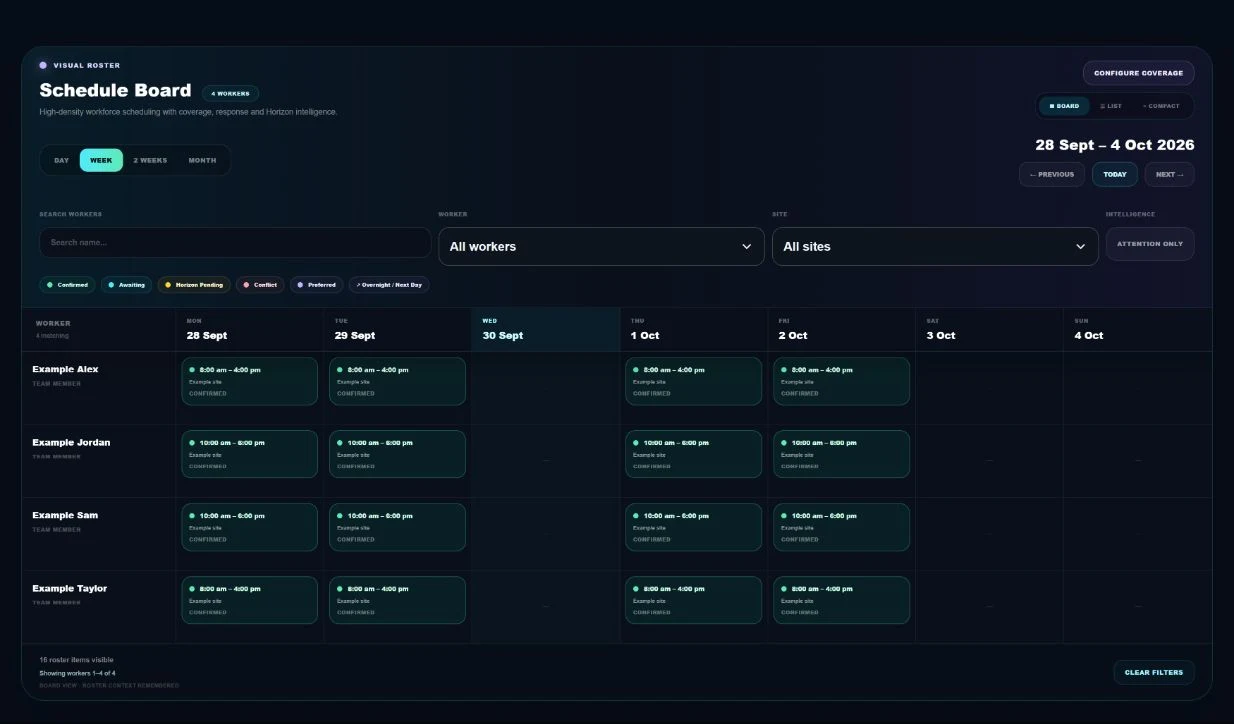Toggle the Preferred status filter chip
The image size is (1234, 724).
point(317,285)
